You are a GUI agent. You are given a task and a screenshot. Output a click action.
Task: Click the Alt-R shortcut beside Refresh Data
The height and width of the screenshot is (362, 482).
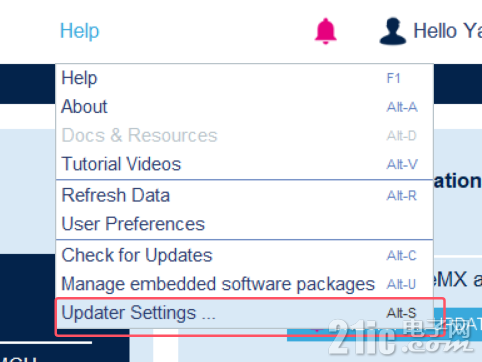pyautogui.click(x=401, y=196)
